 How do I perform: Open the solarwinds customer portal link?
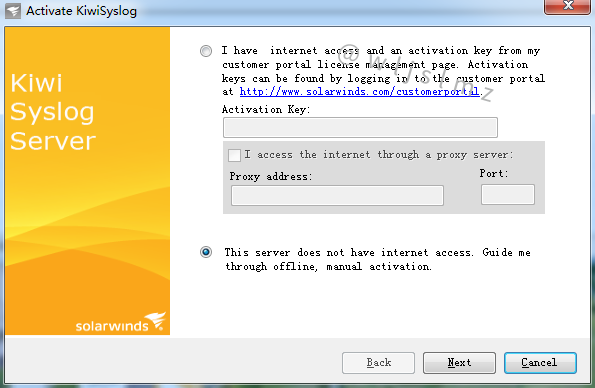359,91
